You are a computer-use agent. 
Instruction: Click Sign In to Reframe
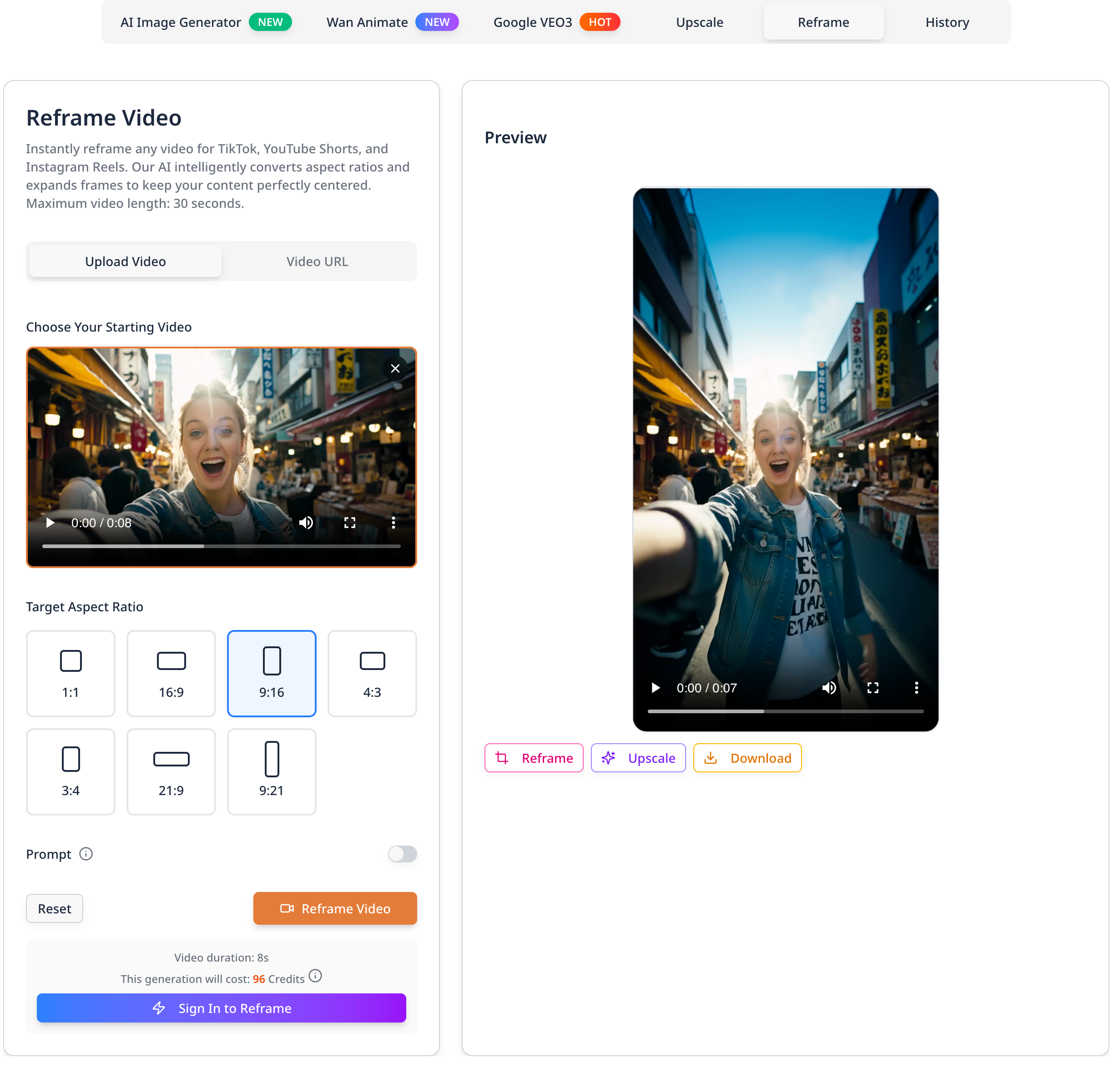click(221, 1008)
